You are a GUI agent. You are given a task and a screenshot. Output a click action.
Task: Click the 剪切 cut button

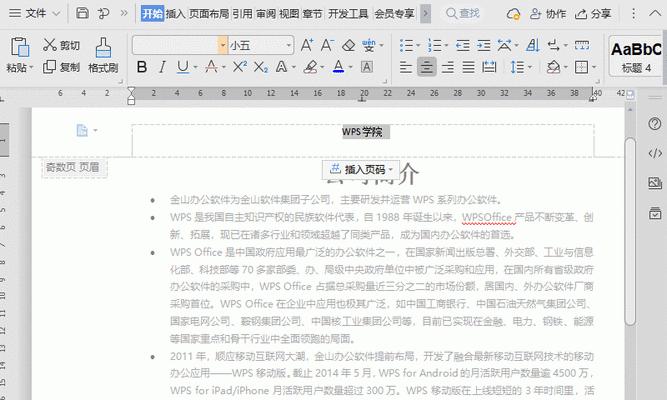[62, 45]
